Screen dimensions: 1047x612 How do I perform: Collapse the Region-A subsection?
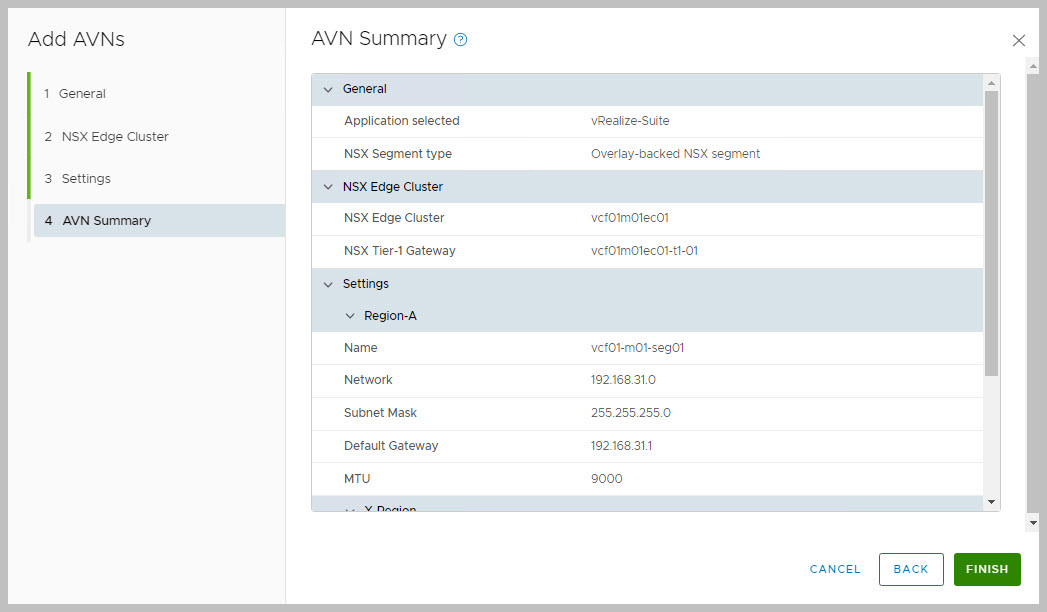[350, 316]
